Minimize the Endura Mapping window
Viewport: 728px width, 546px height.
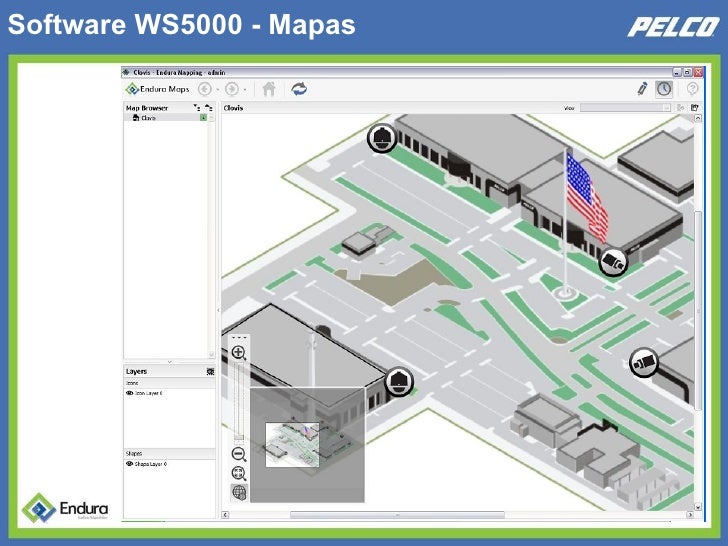[677, 72]
